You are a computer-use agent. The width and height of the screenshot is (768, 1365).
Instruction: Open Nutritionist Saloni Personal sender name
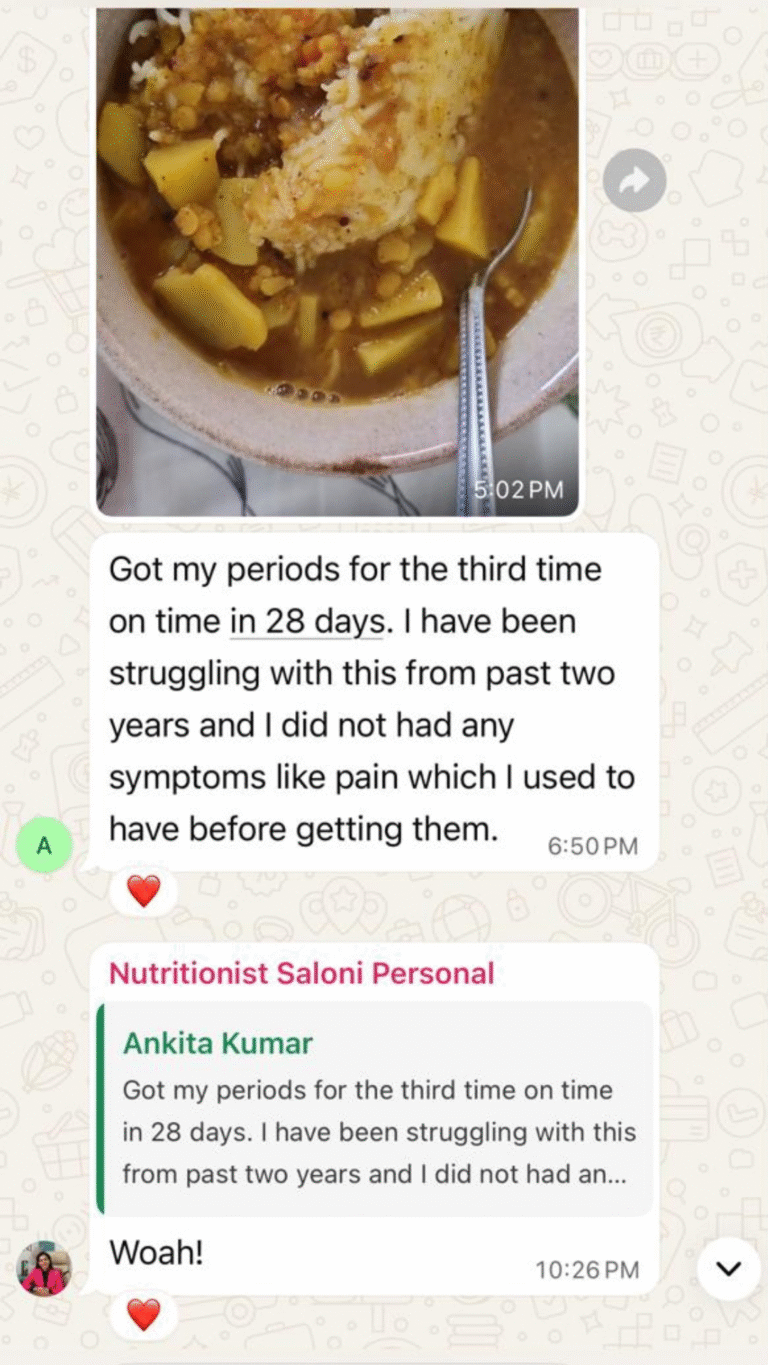302,973
